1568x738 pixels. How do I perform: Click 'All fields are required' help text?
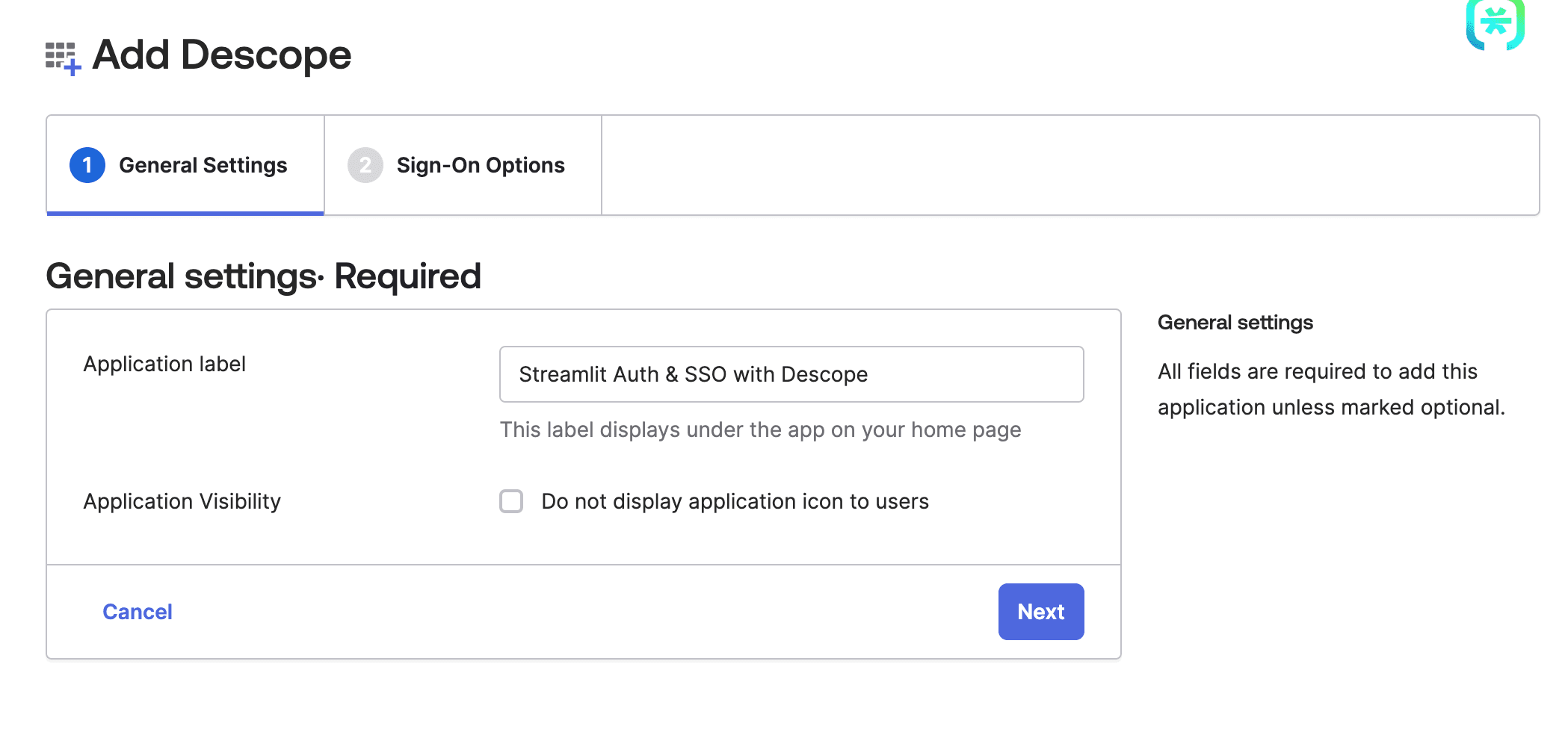tap(1331, 389)
